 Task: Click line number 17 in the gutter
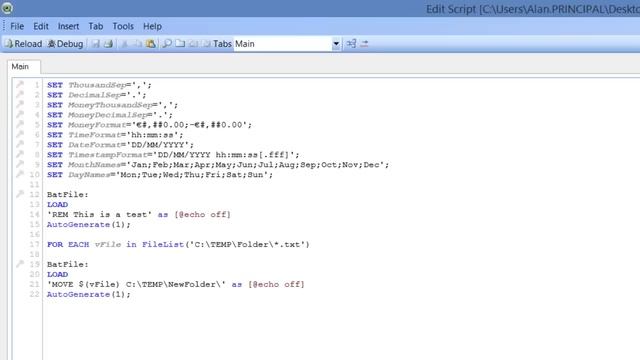pos(35,244)
